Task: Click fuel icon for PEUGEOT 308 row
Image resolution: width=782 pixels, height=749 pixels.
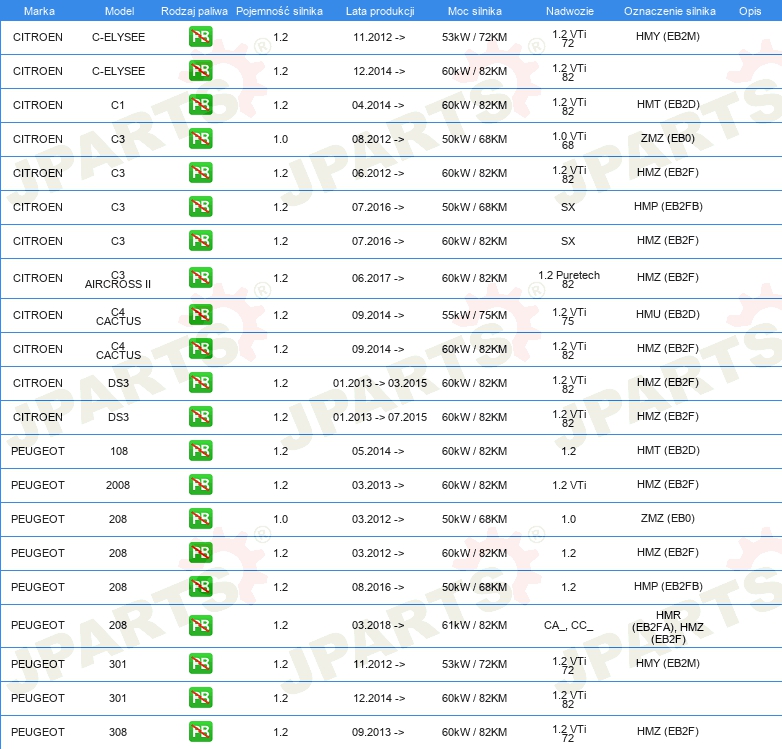Action: coord(200,732)
